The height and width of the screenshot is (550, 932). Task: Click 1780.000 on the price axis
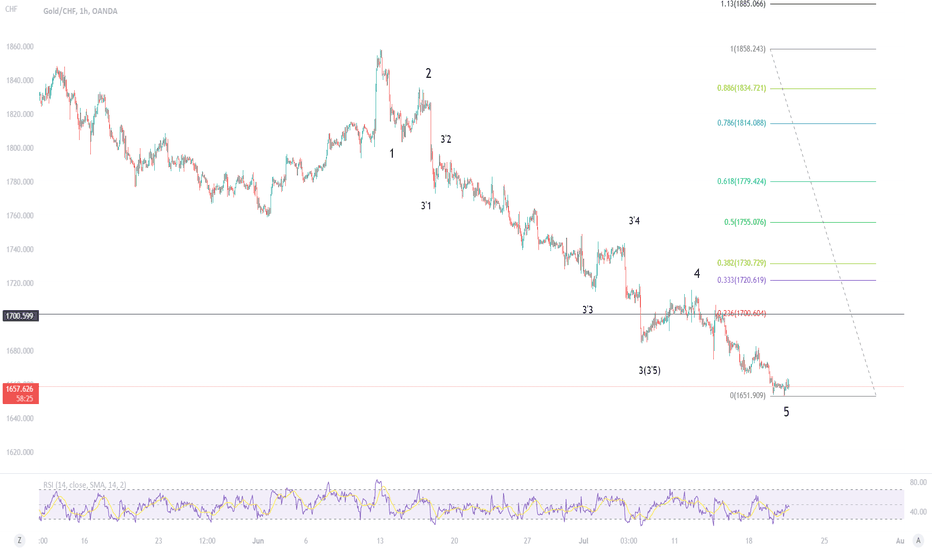coord(20,182)
